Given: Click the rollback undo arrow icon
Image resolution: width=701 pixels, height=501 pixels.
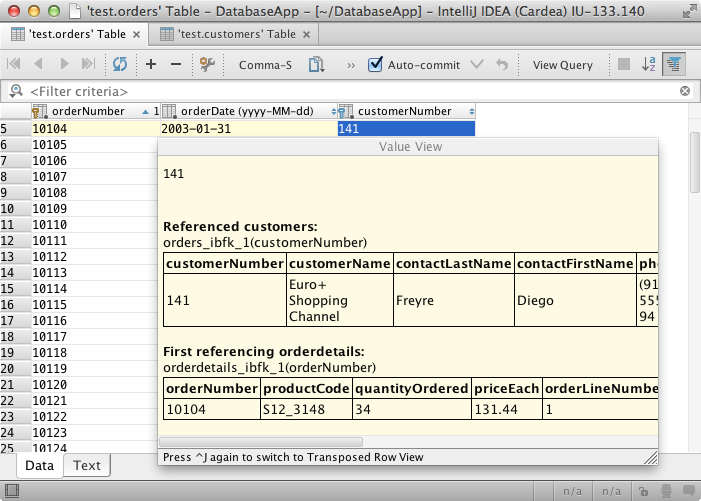Looking at the screenshot, I should (x=502, y=64).
